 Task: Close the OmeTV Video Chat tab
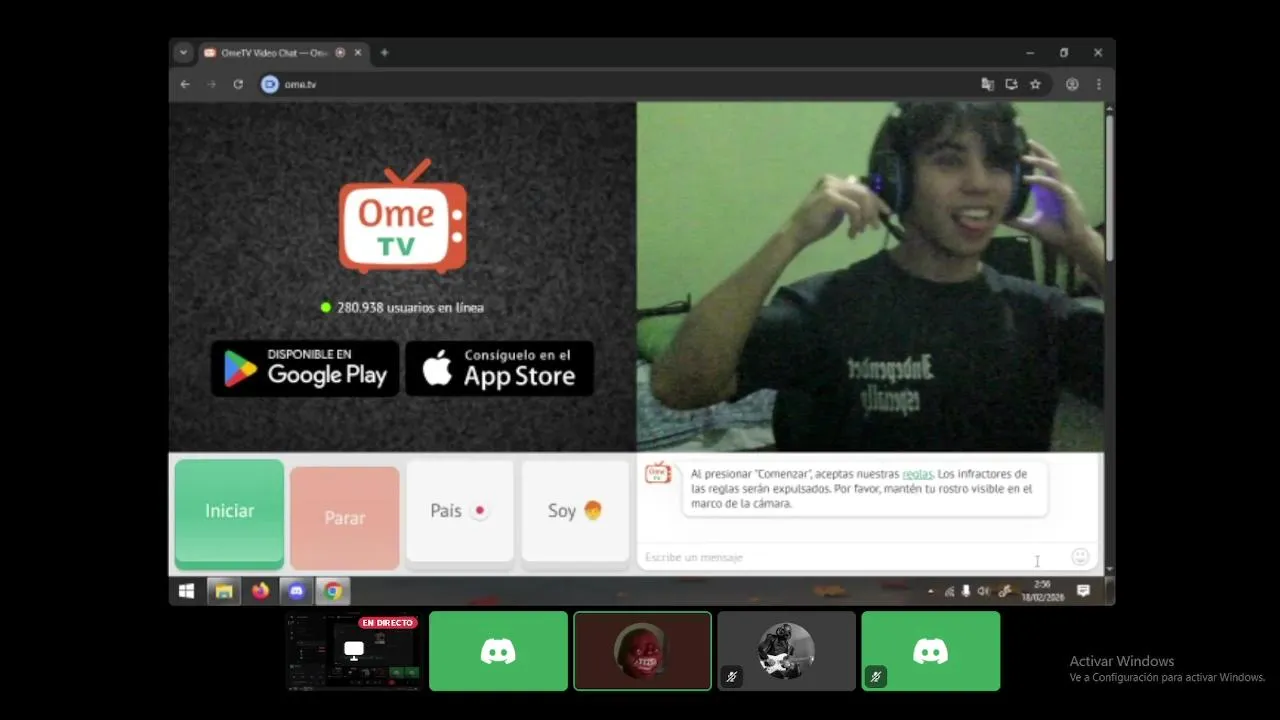point(358,53)
